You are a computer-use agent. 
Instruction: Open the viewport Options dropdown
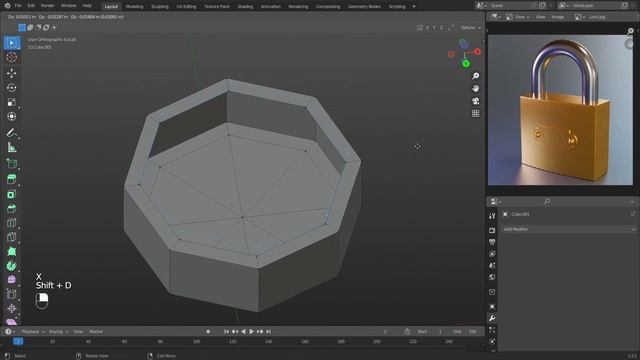click(x=470, y=27)
